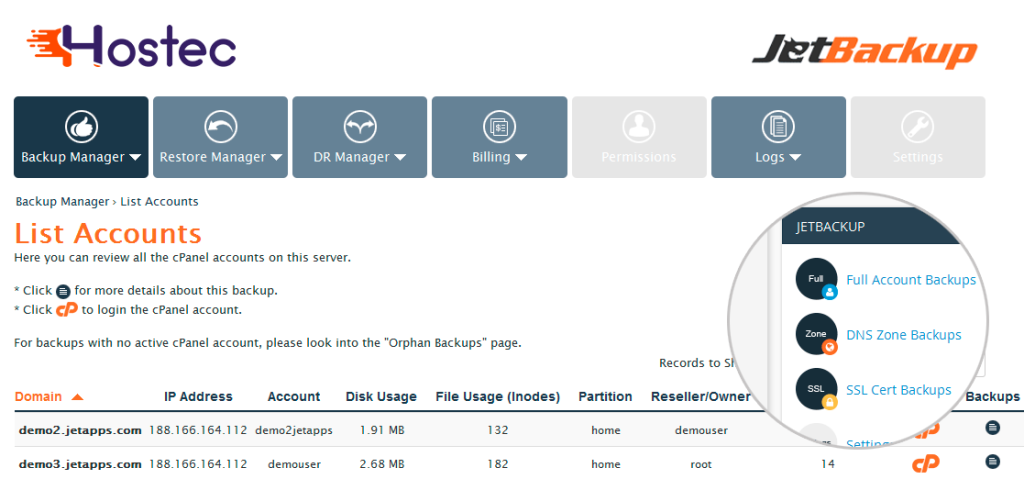Toggle Domain column sort arrow
Screen dimensions: 1024x479
[x=77, y=397]
